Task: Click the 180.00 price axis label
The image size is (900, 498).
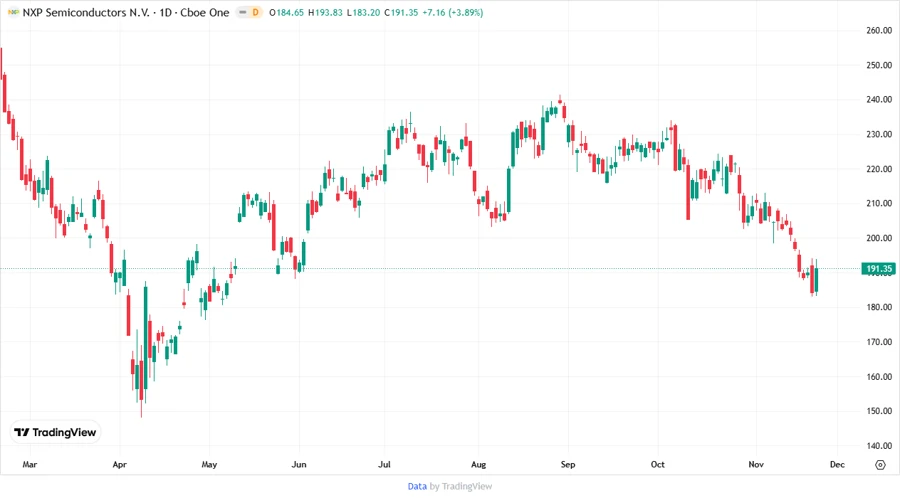Action: point(879,307)
